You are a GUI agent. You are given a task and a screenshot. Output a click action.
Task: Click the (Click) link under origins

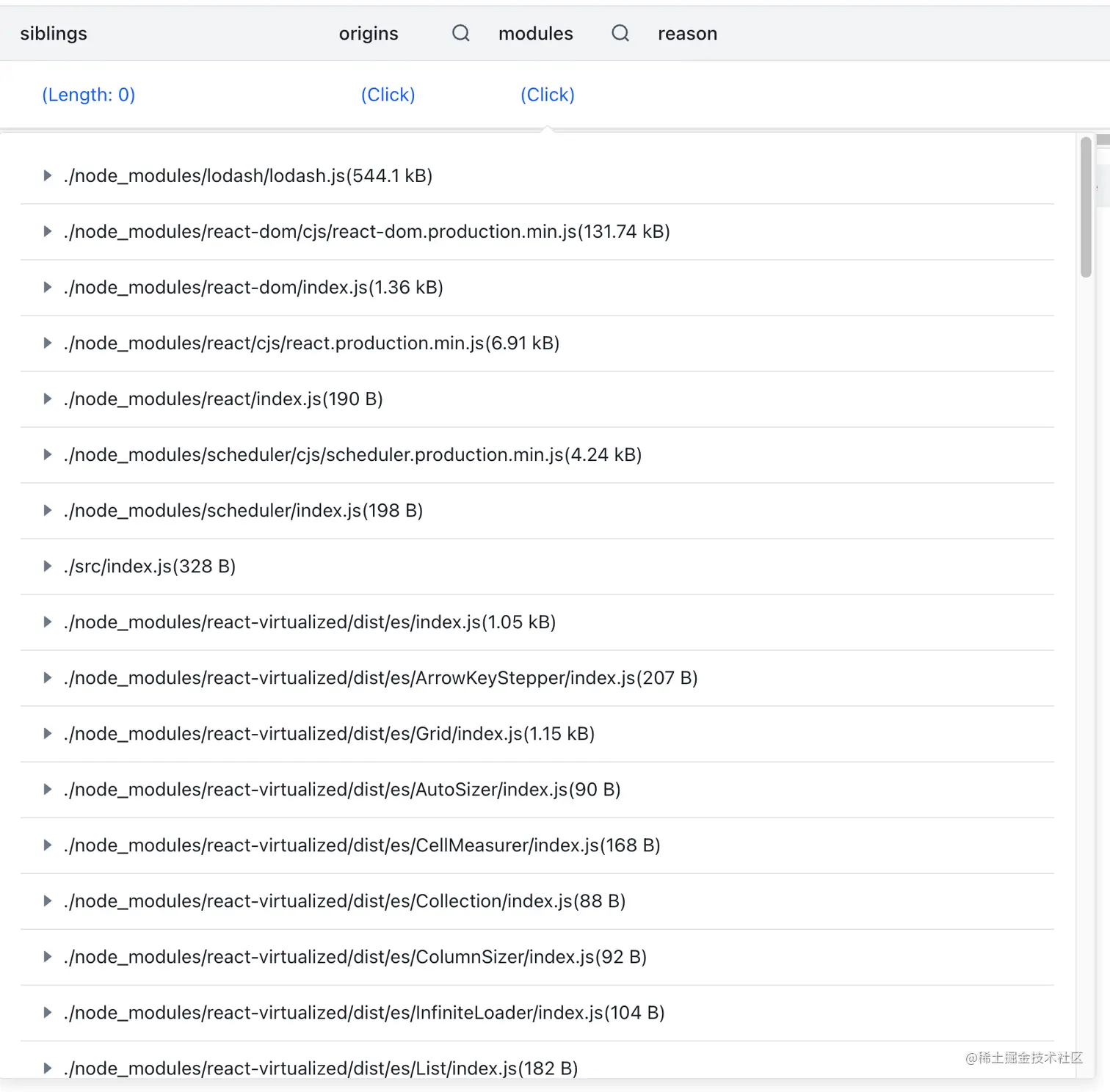click(x=388, y=95)
